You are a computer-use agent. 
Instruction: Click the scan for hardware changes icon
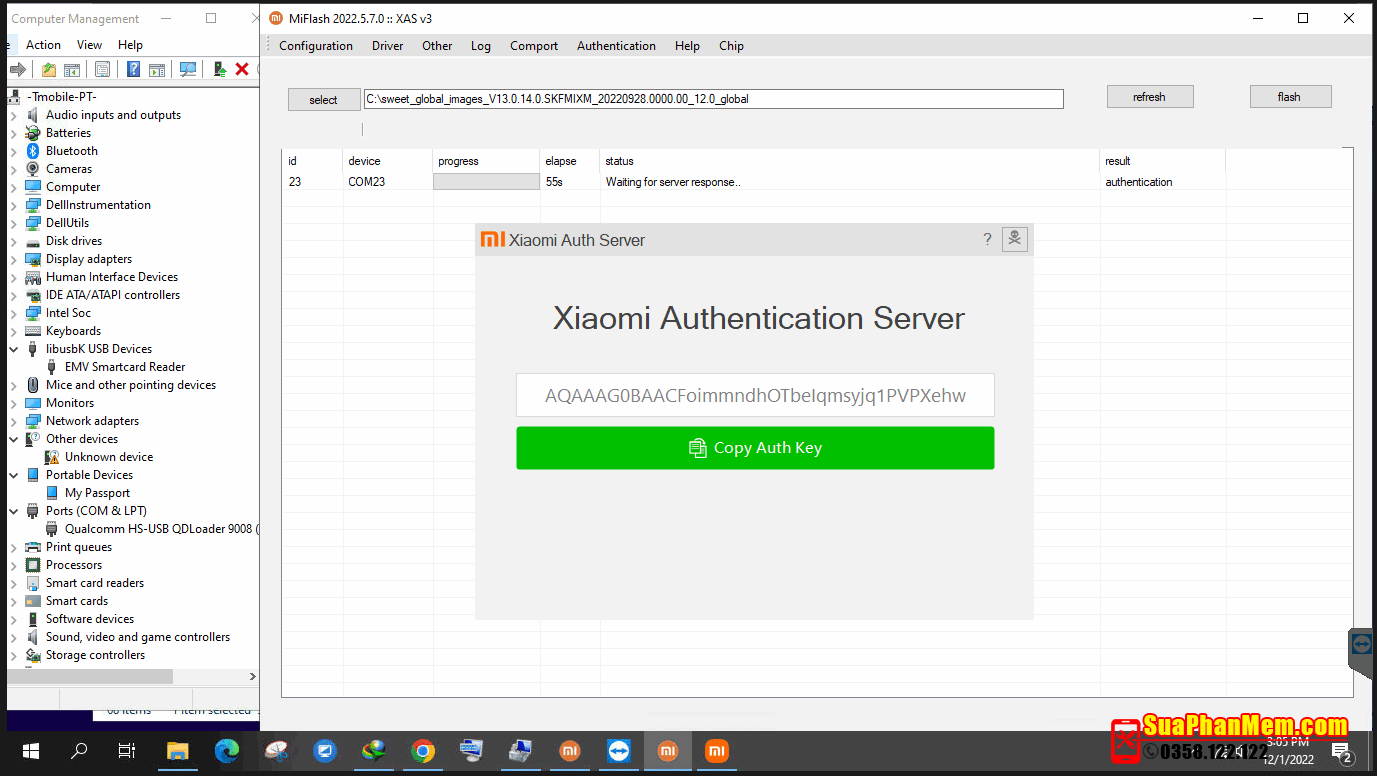click(x=187, y=69)
